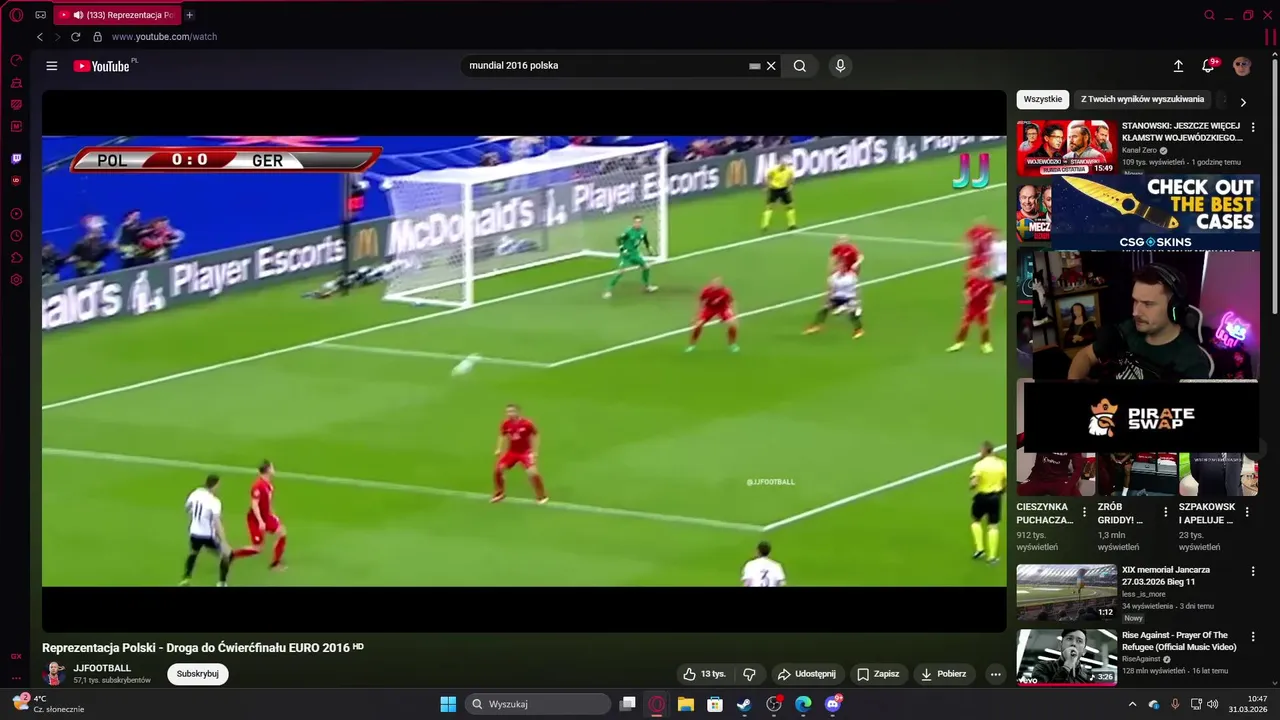Subscribe to JJFOOTBALL via Subskrybuj
This screenshot has width=1280, height=720.
pyautogui.click(x=198, y=674)
